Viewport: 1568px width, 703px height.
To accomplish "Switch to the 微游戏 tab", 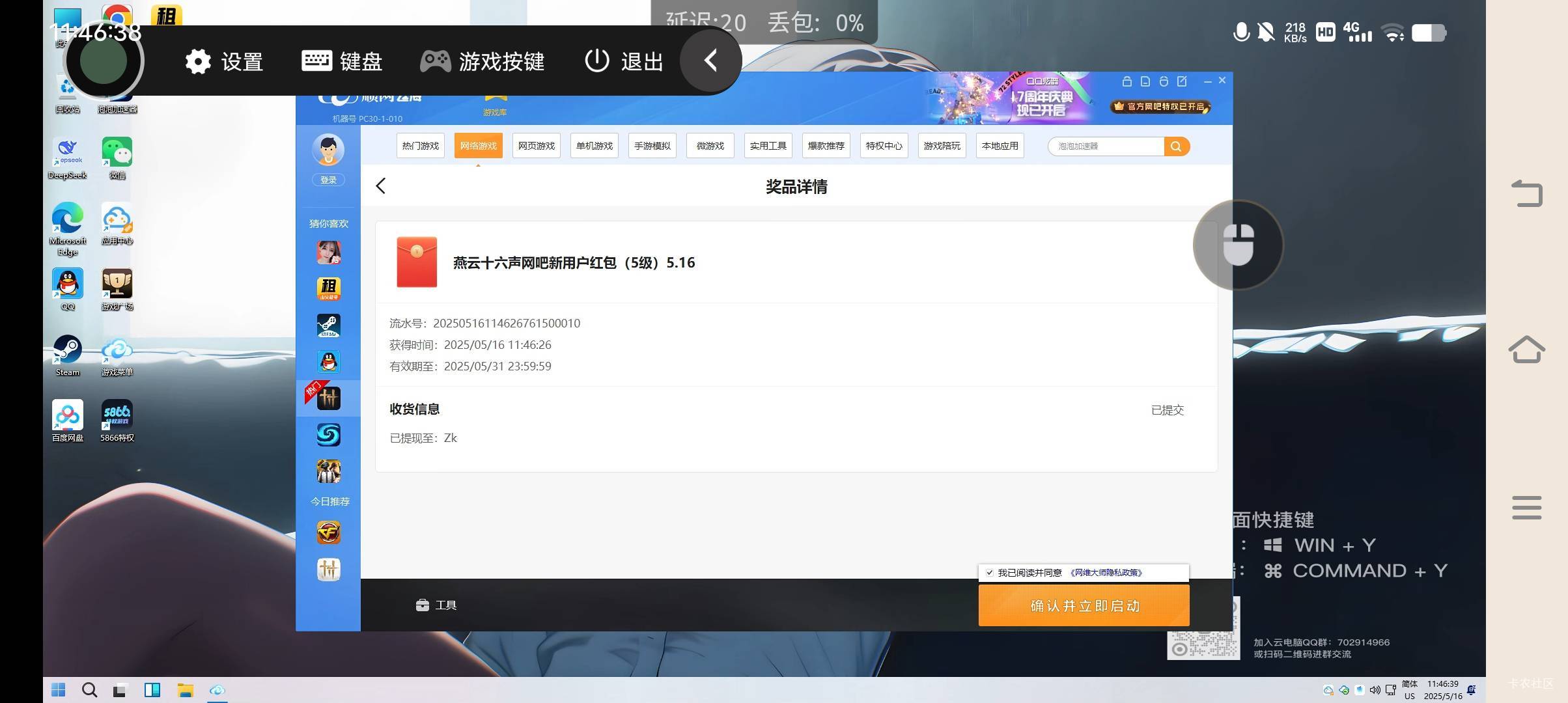I will [x=710, y=146].
